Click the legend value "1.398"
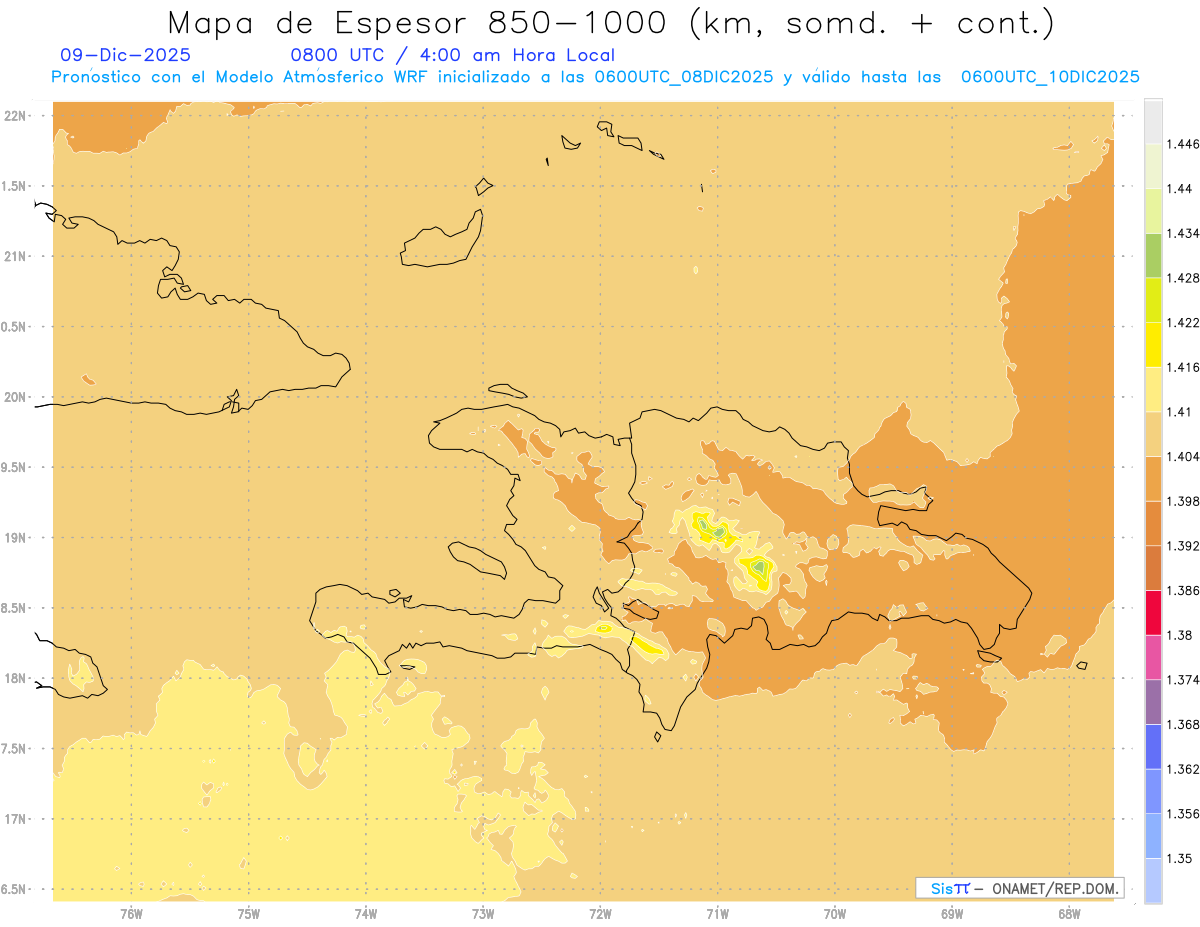The height and width of the screenshot is (927, 1200). 1183,501
